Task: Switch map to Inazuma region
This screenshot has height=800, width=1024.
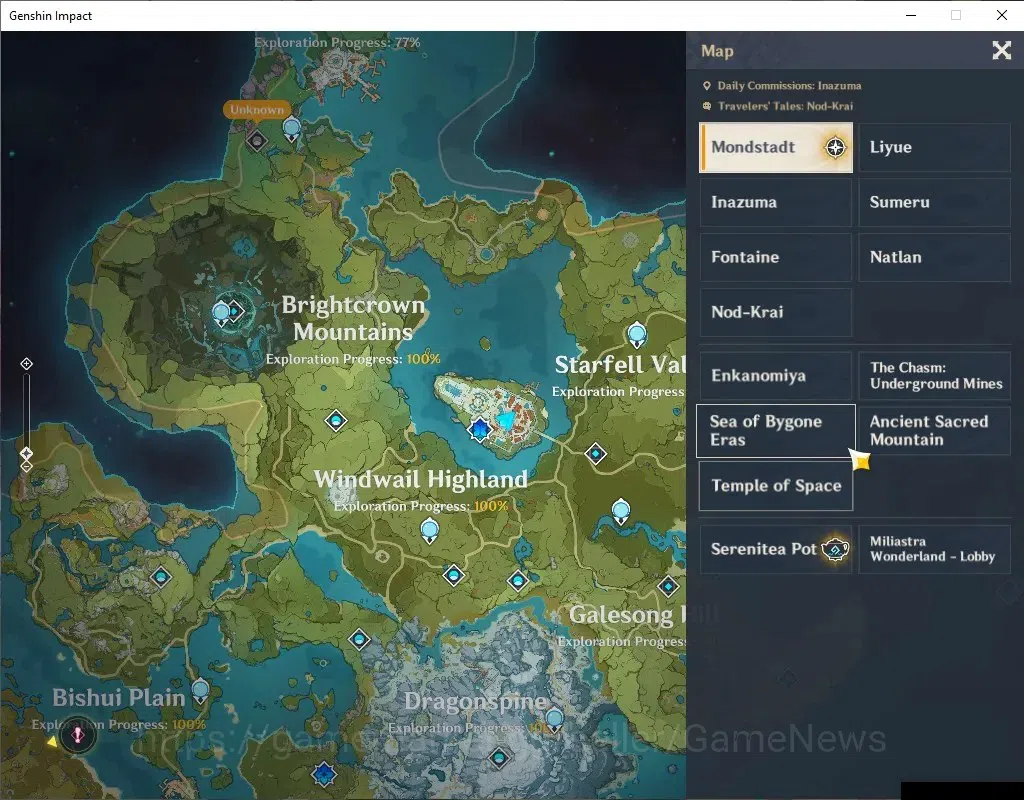Action: point(776,202)
